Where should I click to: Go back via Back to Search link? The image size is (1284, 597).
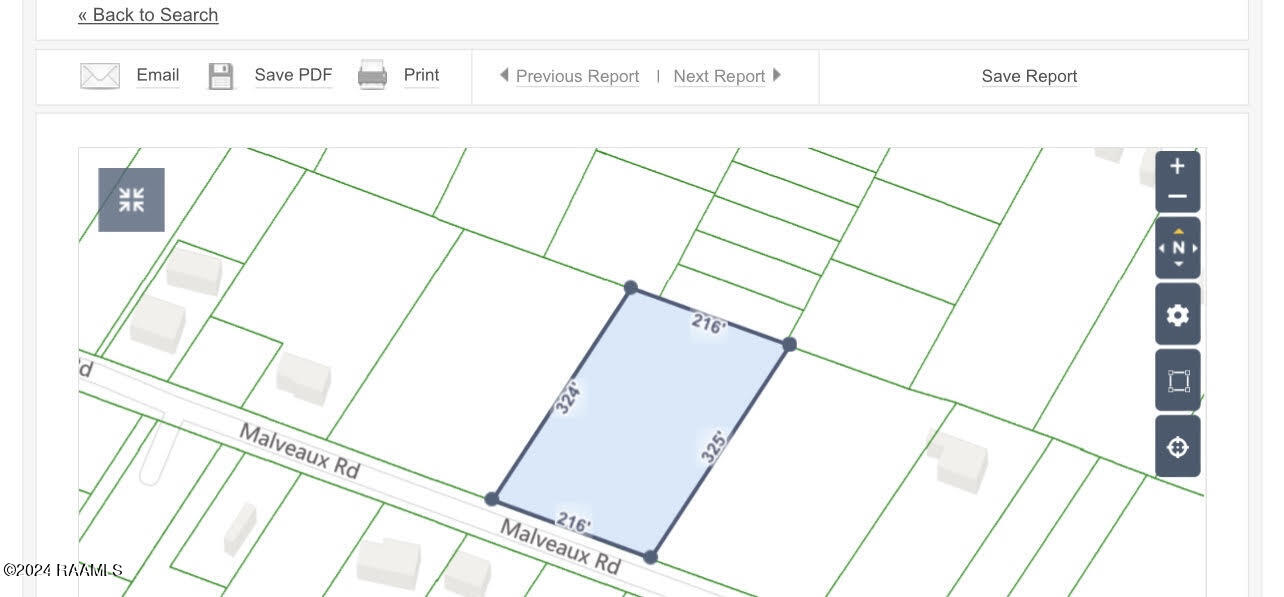point(148,15)
